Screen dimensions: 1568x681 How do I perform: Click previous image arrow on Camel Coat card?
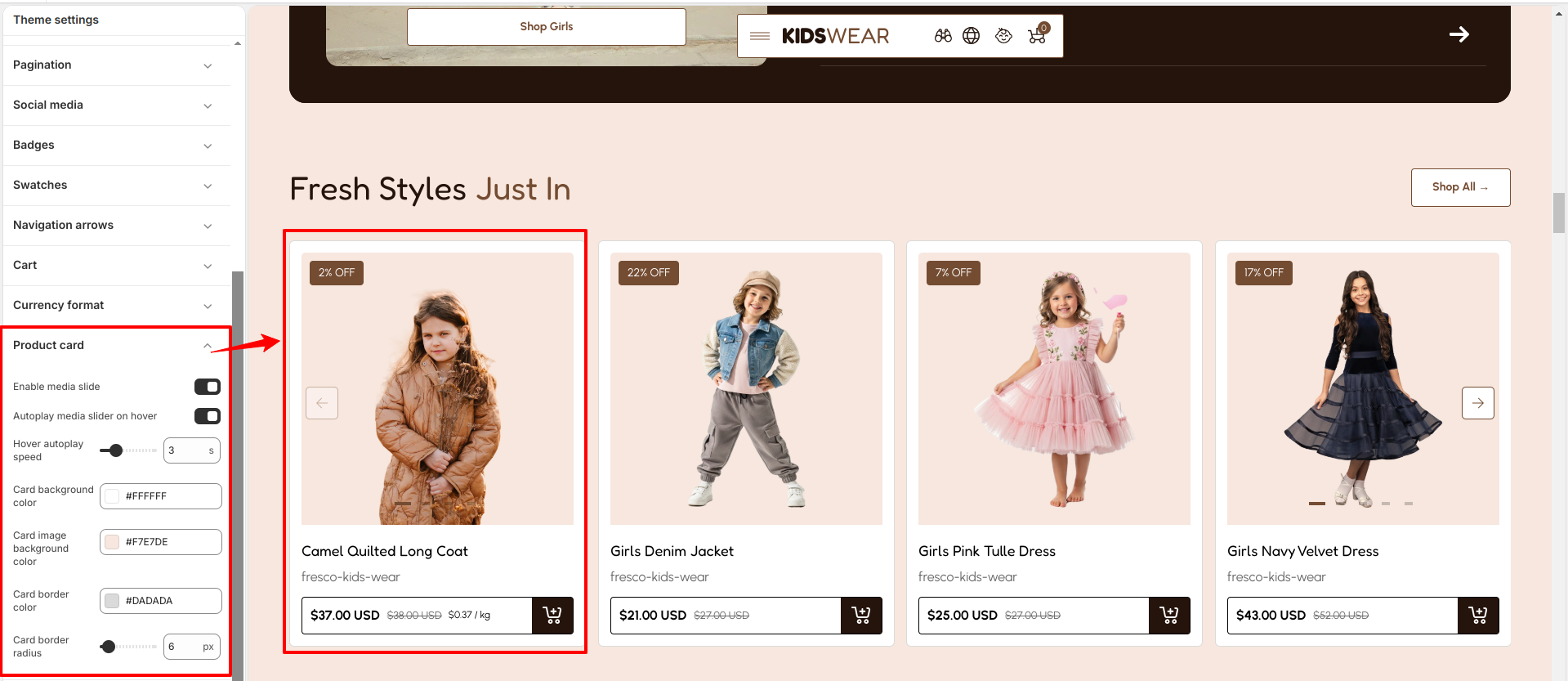[x=322, y=403]
